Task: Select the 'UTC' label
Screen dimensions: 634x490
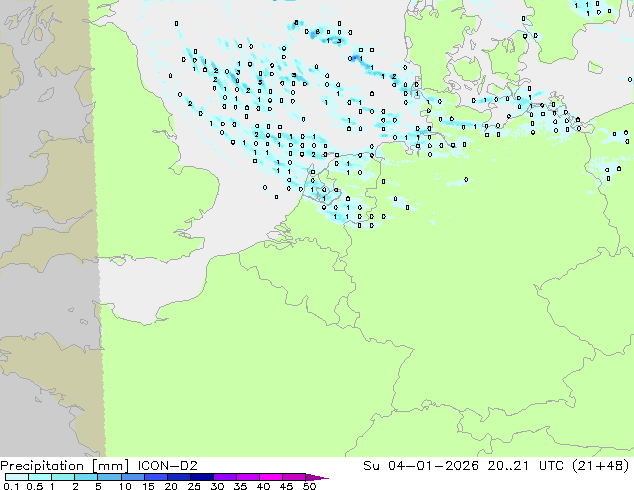Action: (552, 466)
